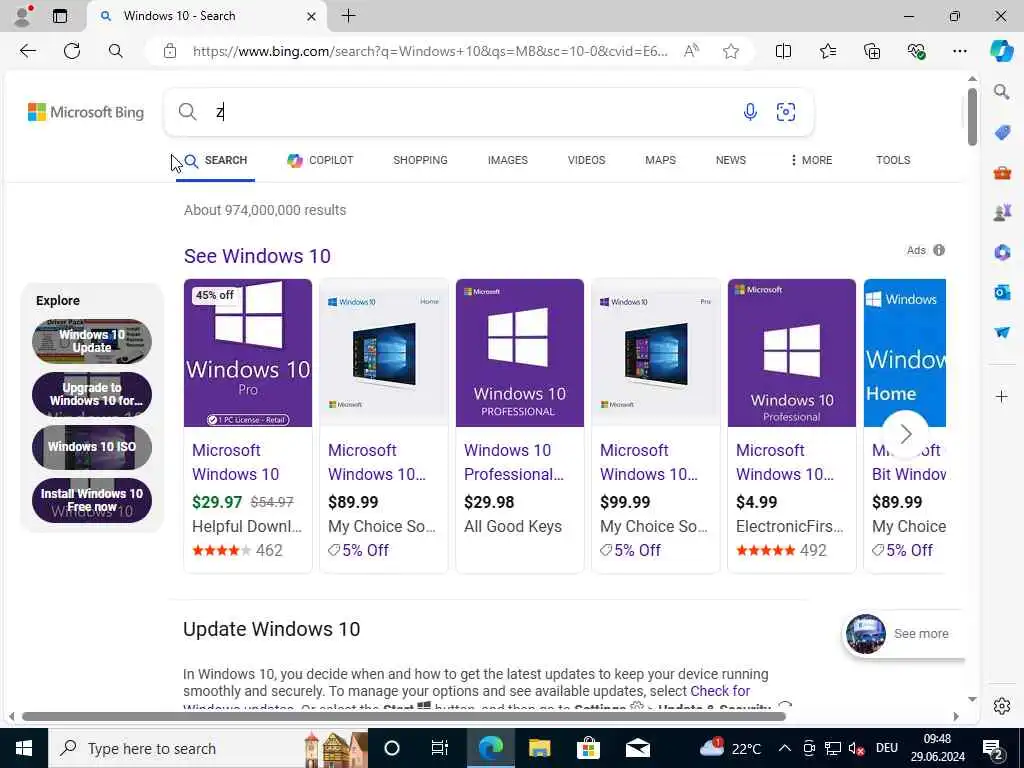Search by voice microphone icon
This screenshot has height=768, width=1024.
pyautogui.click(x=750, y=112)
